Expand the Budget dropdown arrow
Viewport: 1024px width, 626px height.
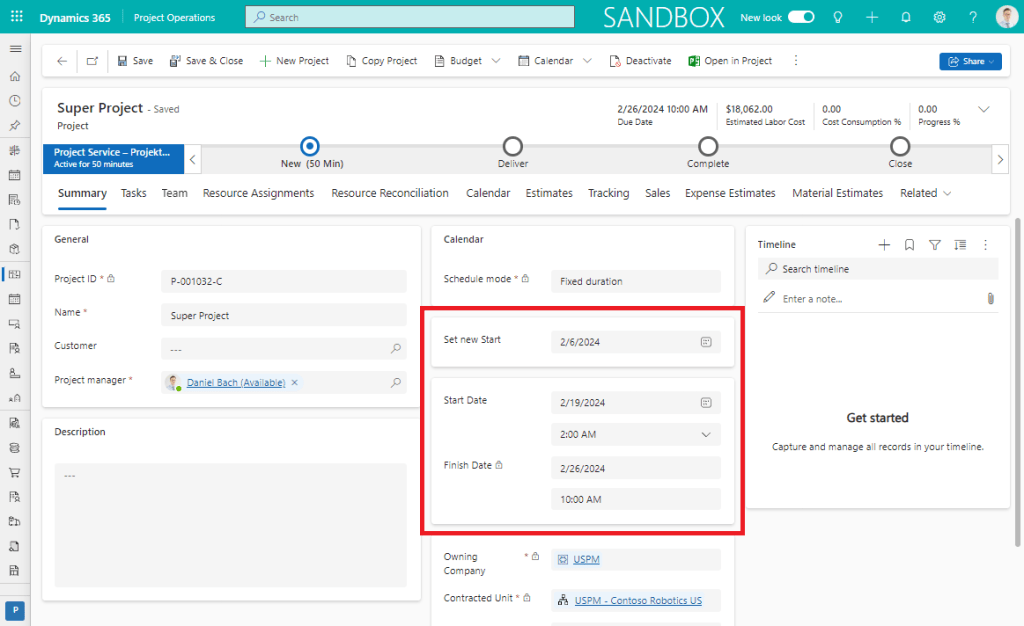(495, 61)
